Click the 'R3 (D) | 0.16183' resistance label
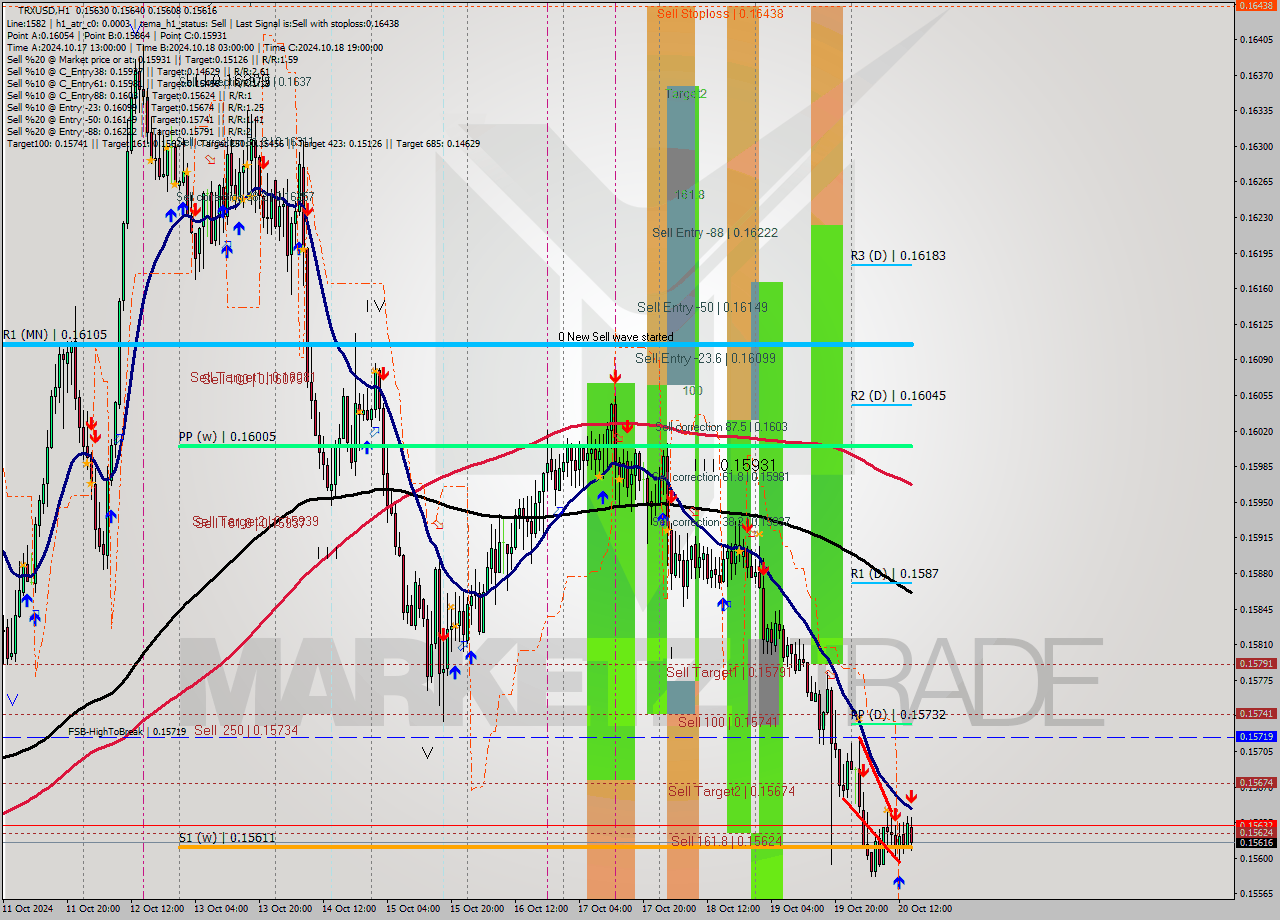The image size is (1280, 920). 898,256
